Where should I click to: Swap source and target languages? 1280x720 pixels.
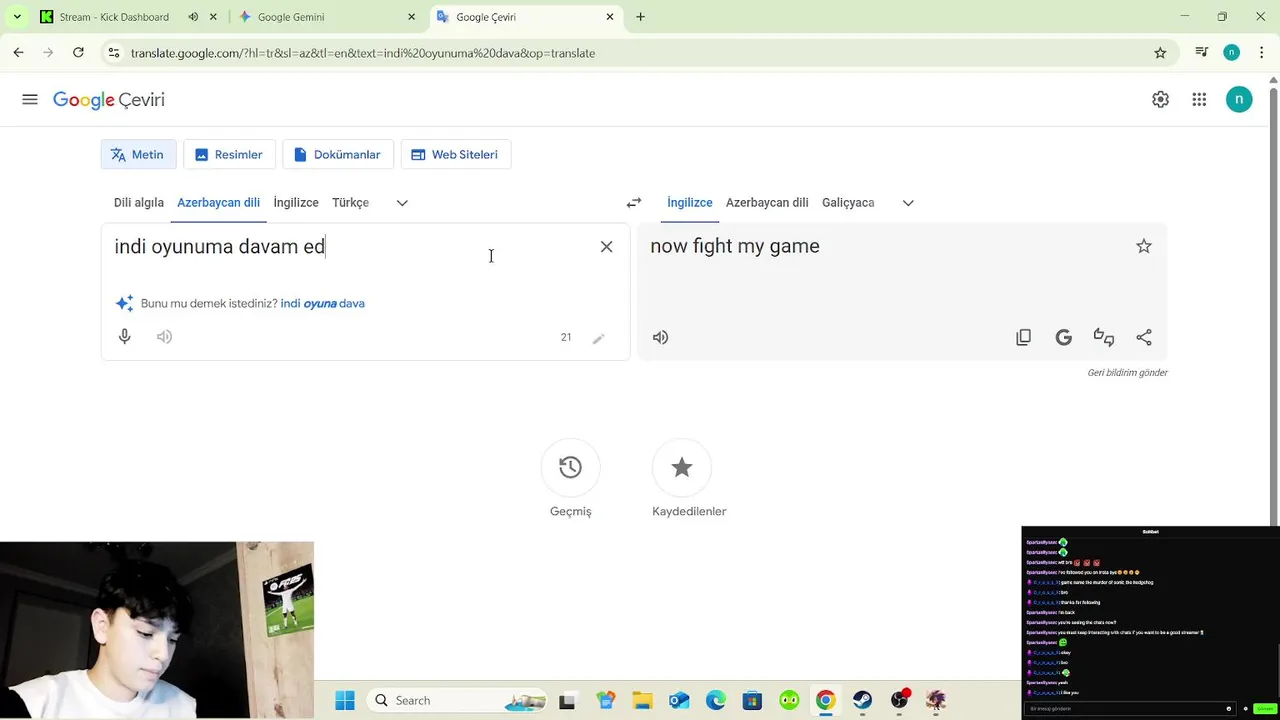pos(634,203)
